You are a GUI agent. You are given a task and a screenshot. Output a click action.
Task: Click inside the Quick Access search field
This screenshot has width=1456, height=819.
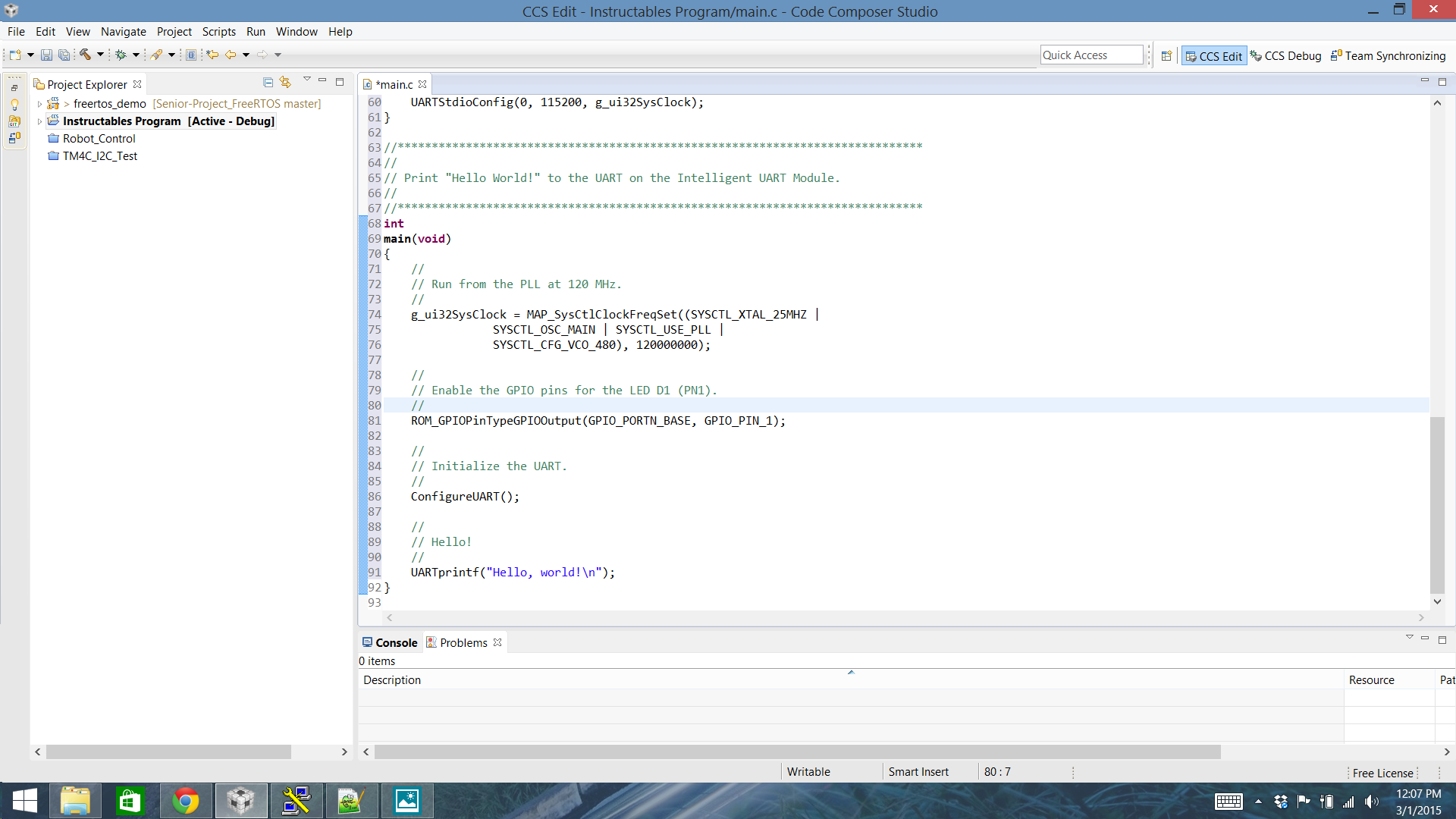(1090, 54)
